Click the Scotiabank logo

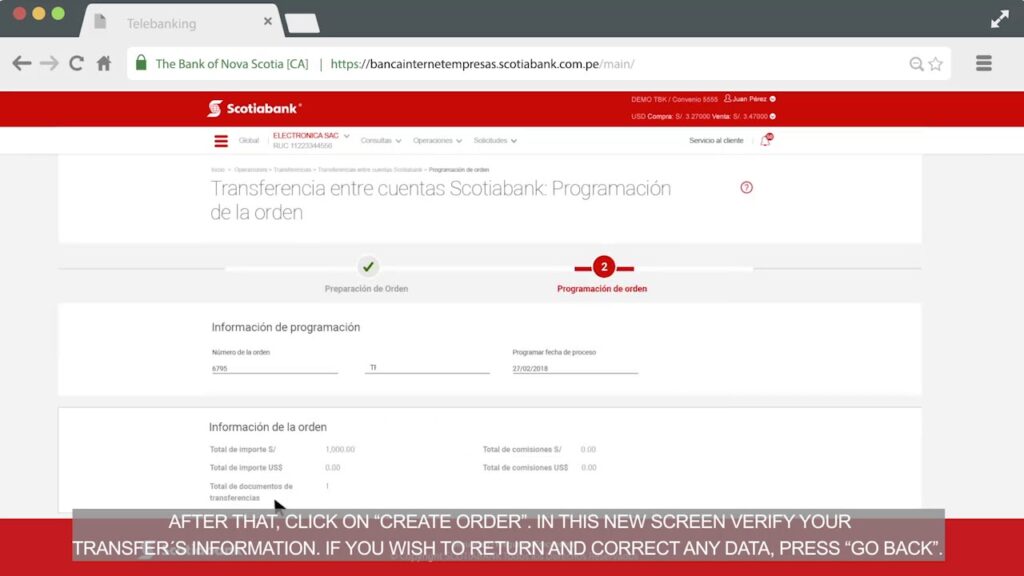click(x=254, y=108)
